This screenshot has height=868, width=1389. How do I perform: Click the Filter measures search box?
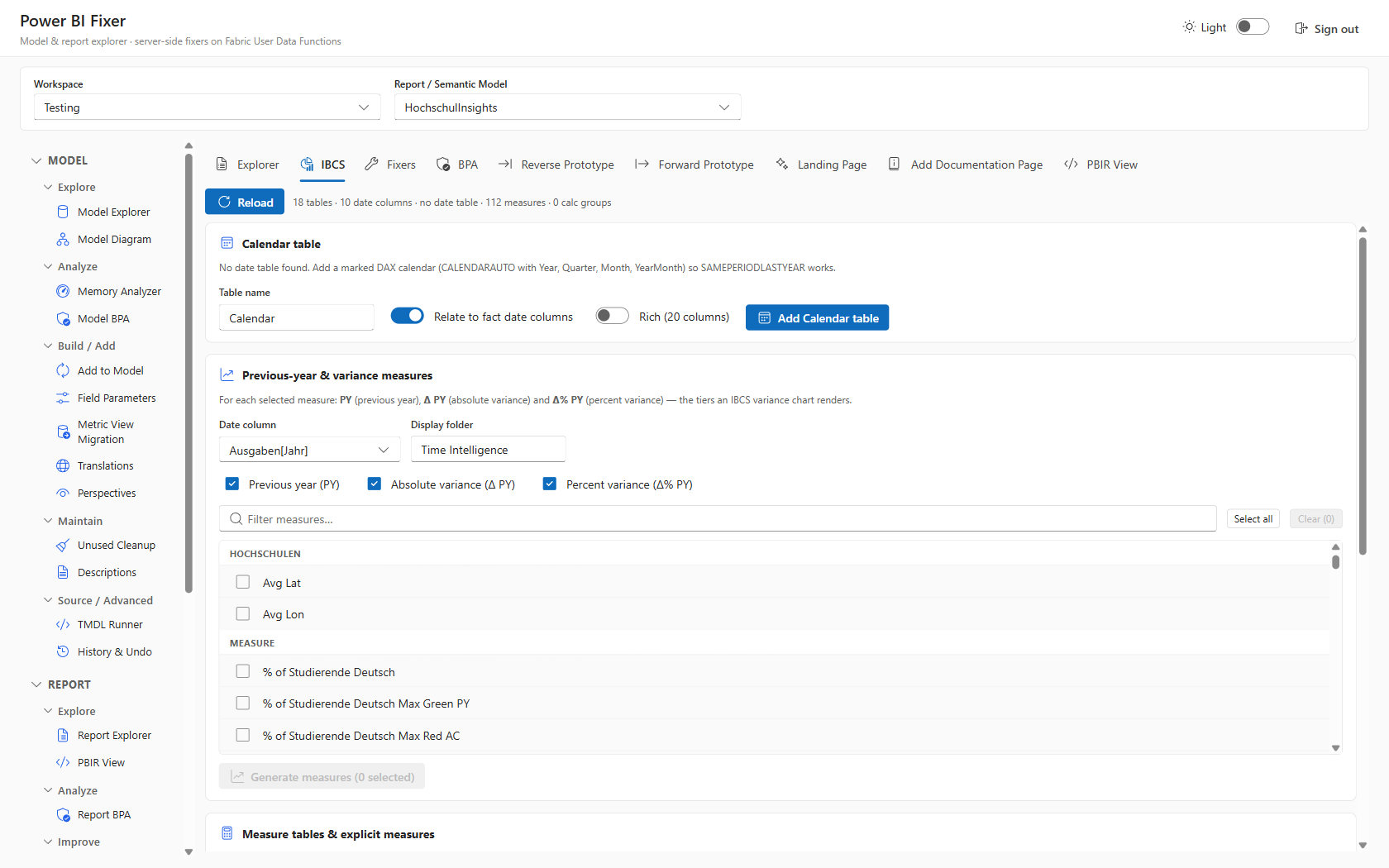(x=718, y=518)
